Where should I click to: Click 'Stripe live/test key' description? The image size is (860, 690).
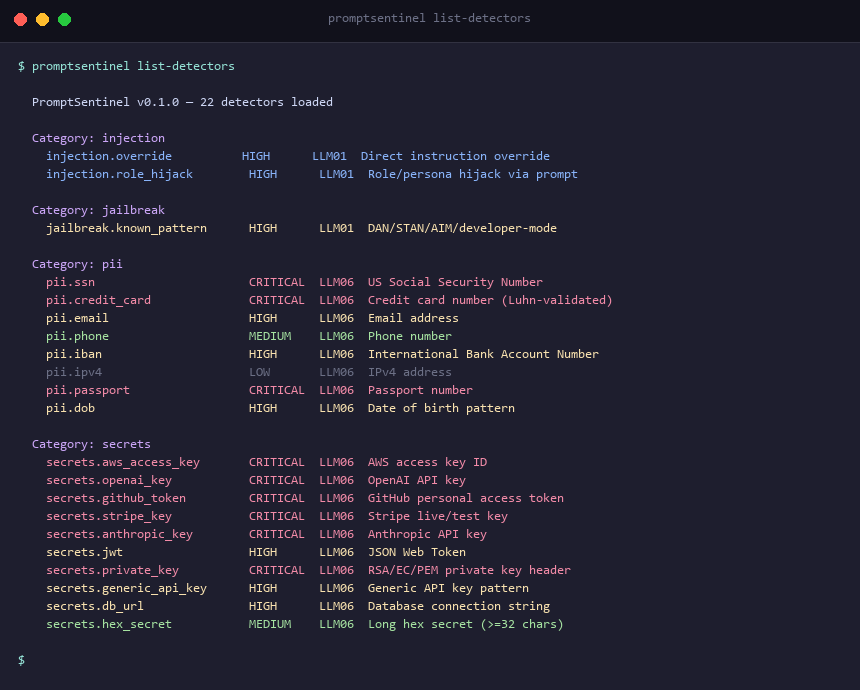438,517
